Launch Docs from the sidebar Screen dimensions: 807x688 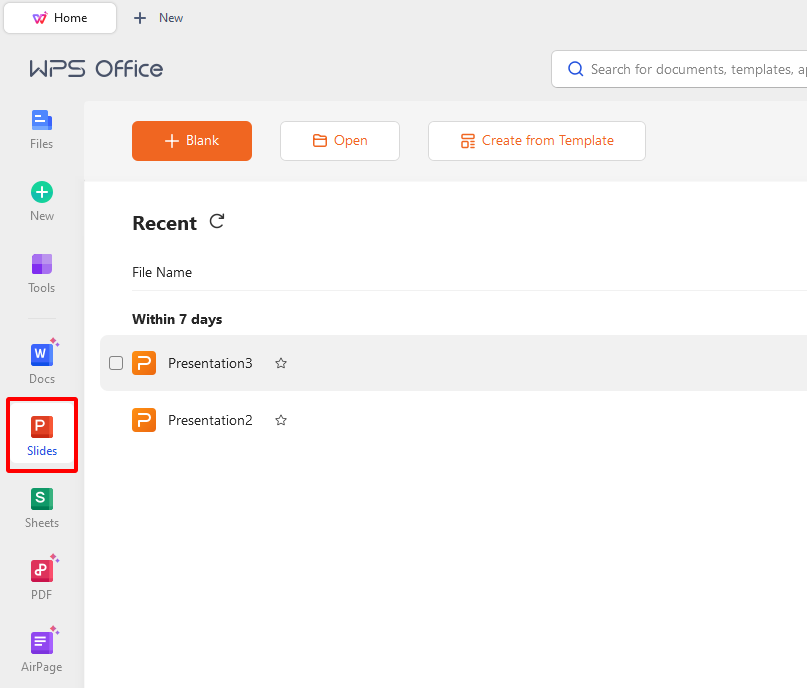(42, 362)
